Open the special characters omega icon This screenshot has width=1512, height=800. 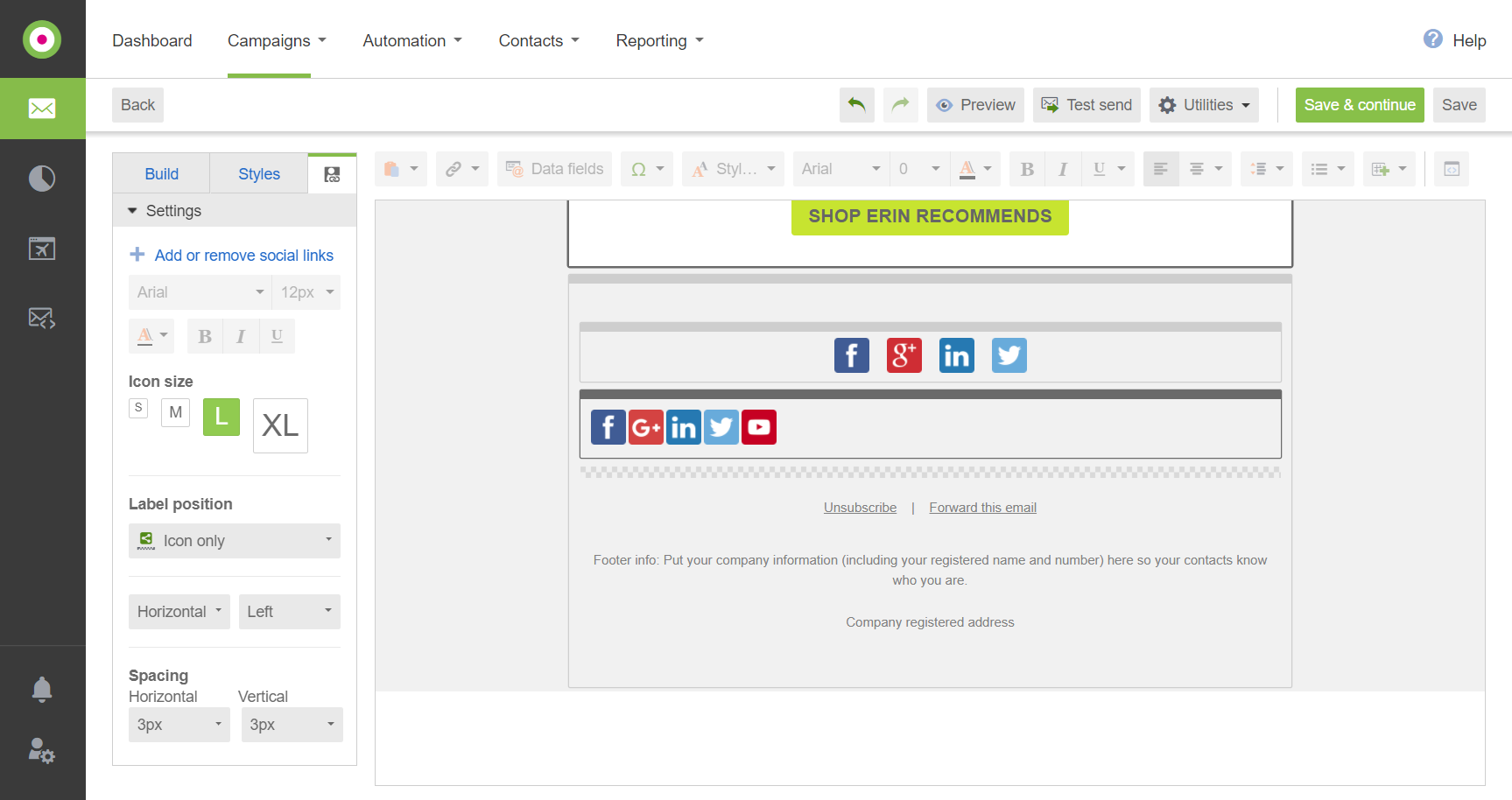point(639,169)
